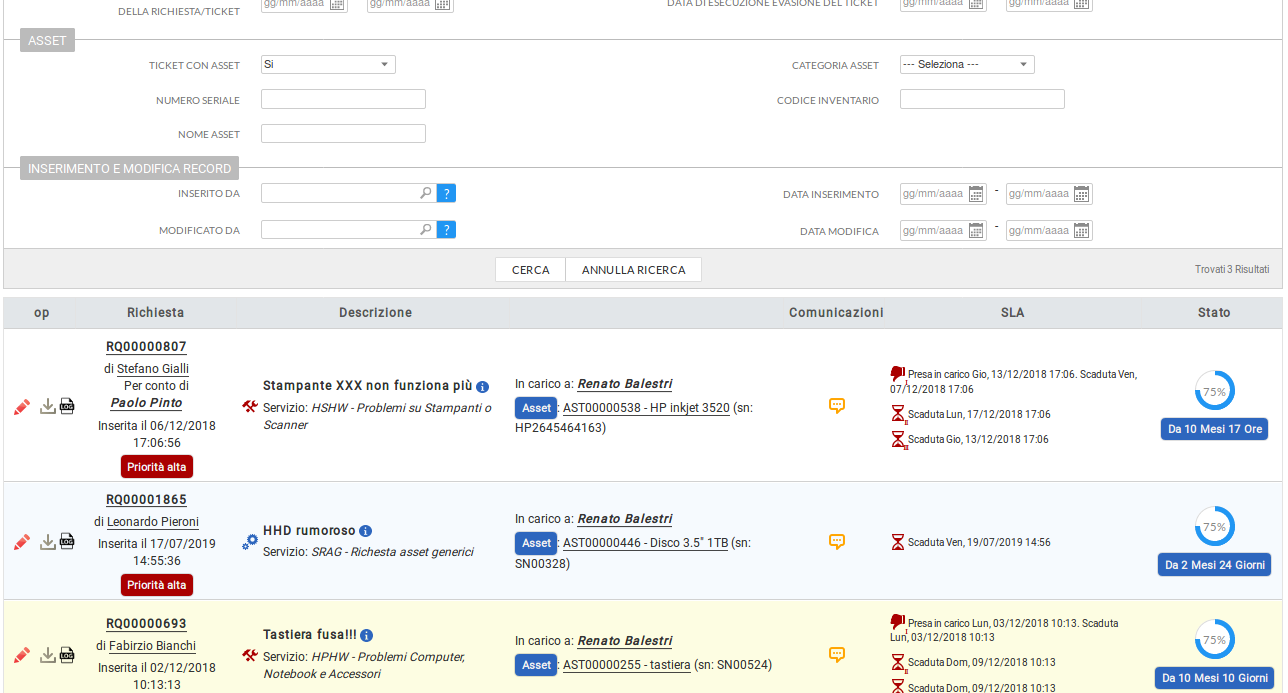Download ticket RQ00000693
This screenshot has height=693, width=1288.
point(47,655)
